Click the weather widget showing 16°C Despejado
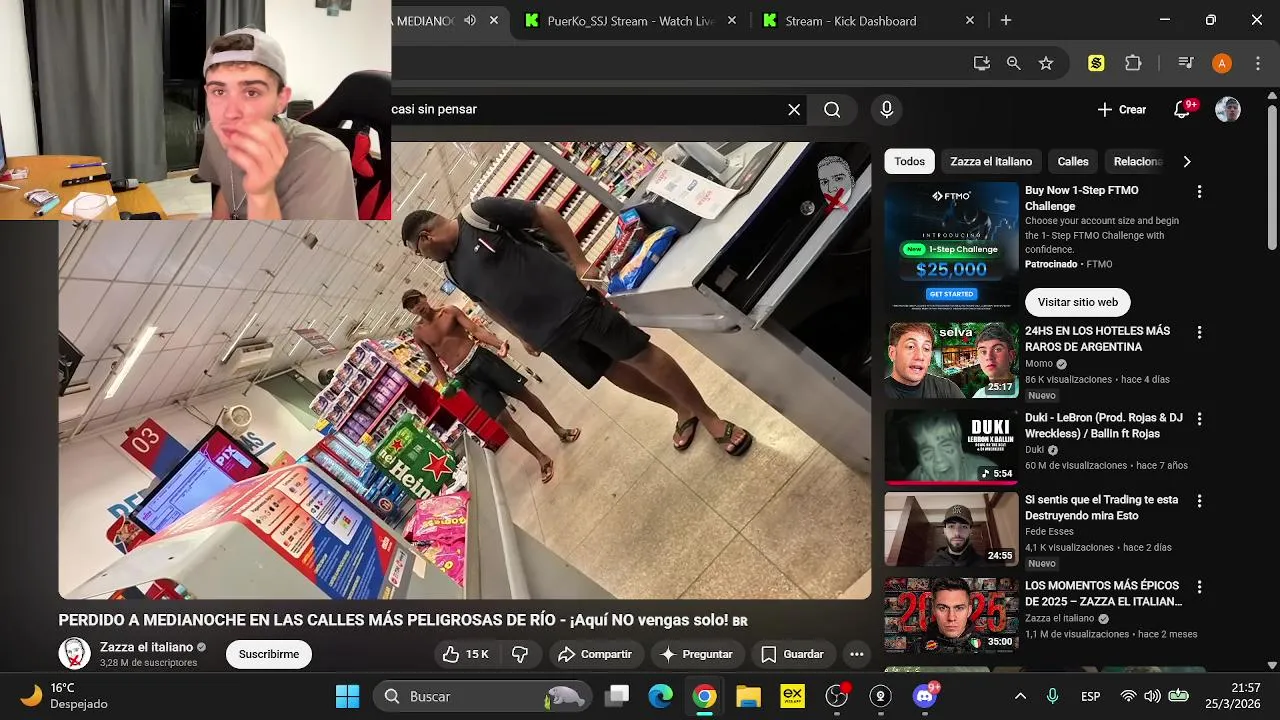This screenshot has height=720, width=1280. click(65, 696)
